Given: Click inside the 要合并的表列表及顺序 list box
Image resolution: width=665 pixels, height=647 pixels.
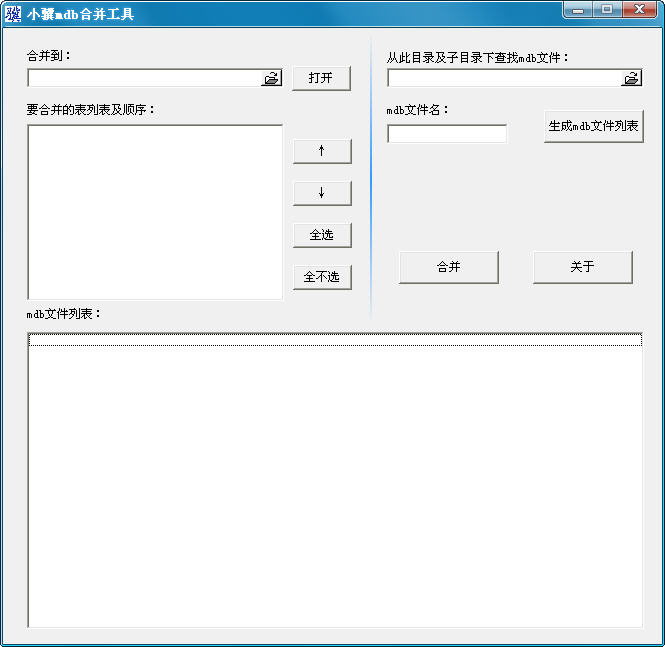Looking at the screenshot, I should (154, 211).
